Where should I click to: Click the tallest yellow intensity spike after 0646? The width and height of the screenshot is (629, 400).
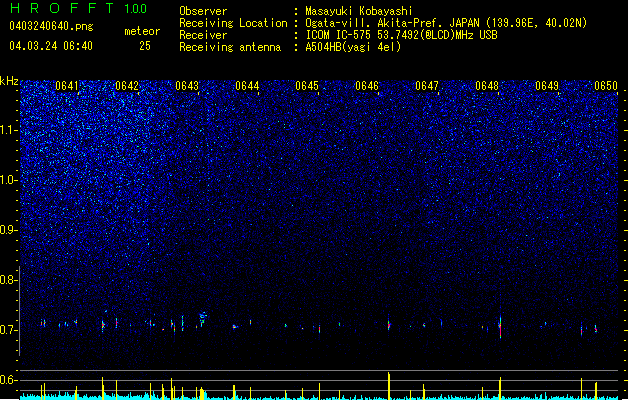pyautogui.click(x=389, y=386)
